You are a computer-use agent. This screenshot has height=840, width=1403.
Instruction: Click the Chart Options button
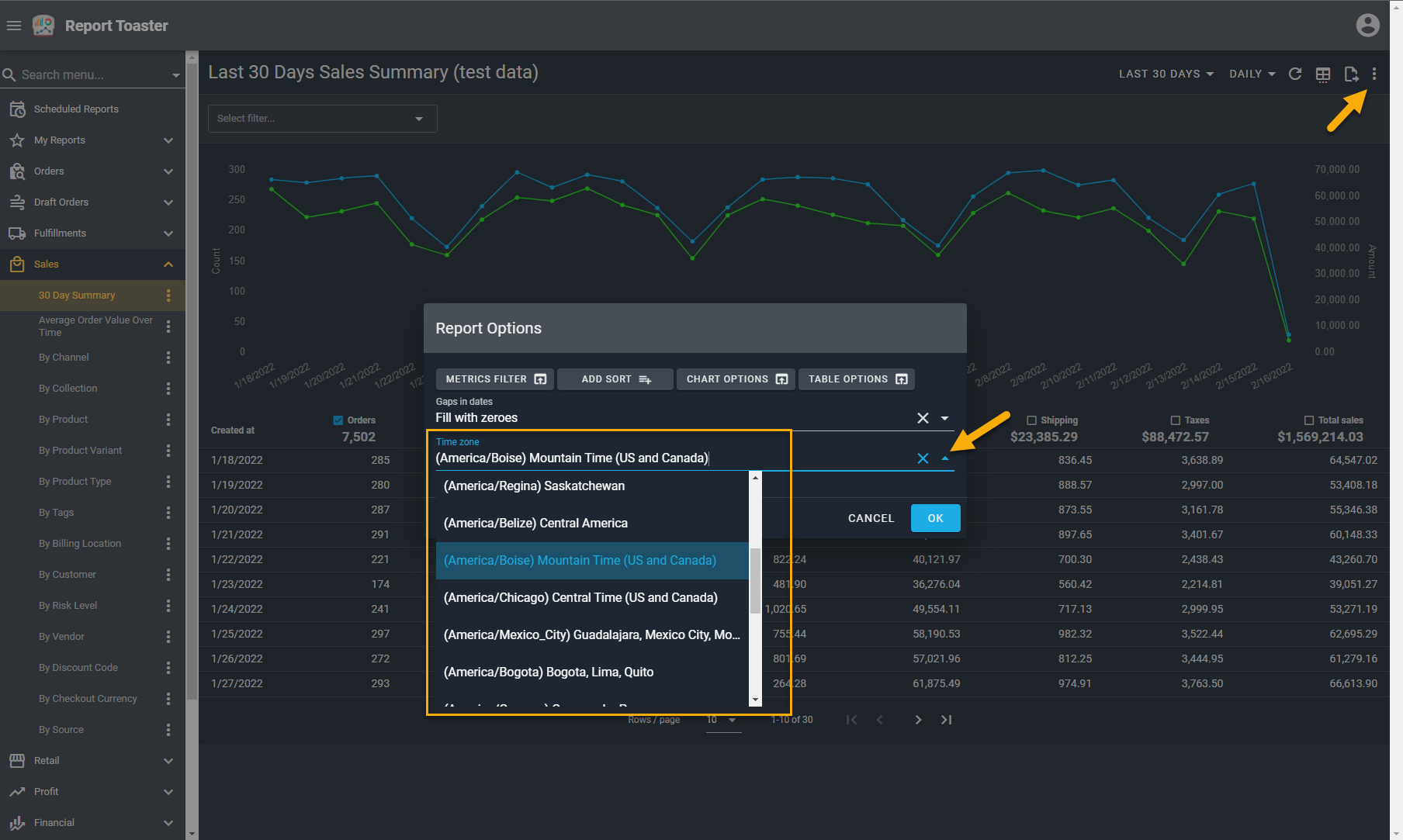[736, 379]
